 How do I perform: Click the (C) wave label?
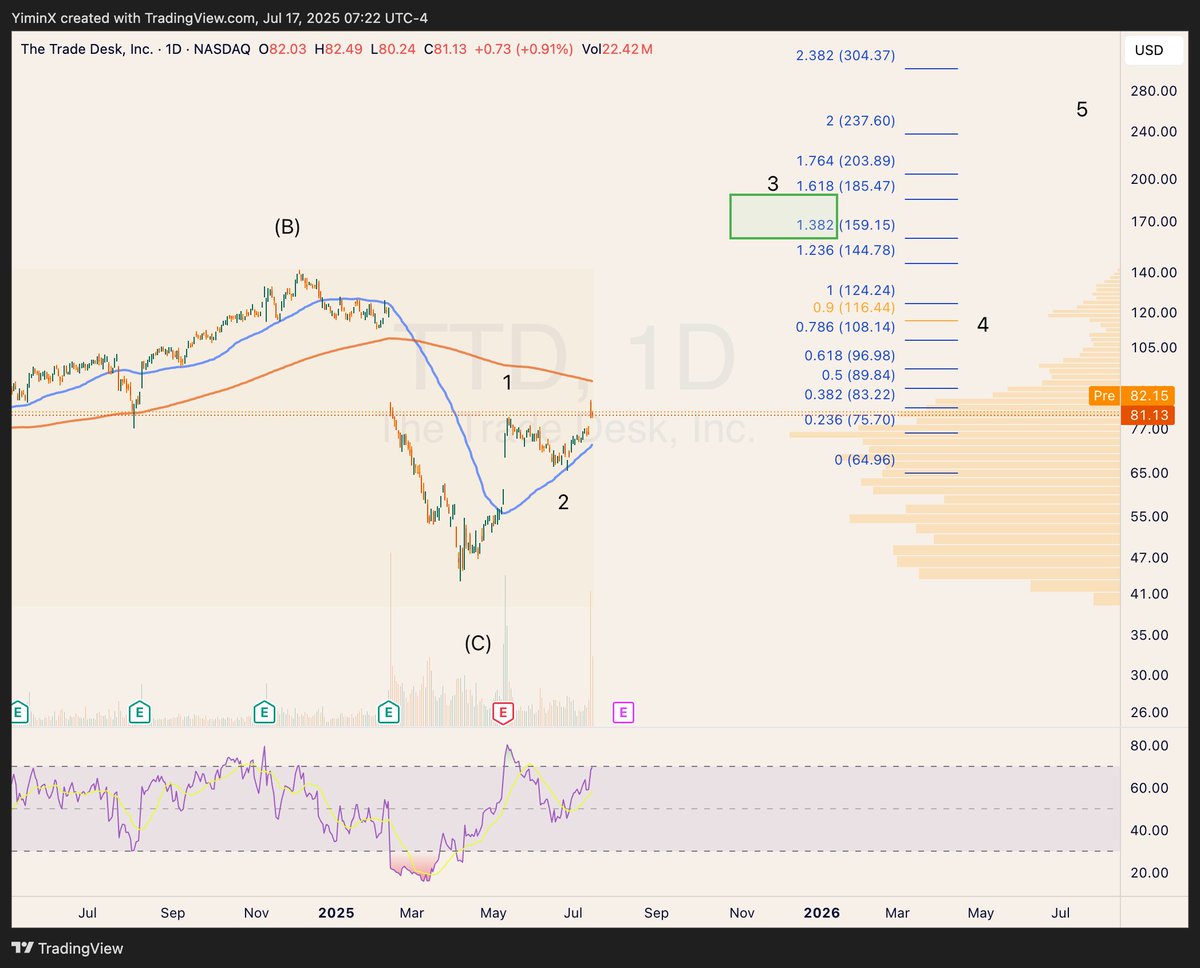[x=477, y=644]
